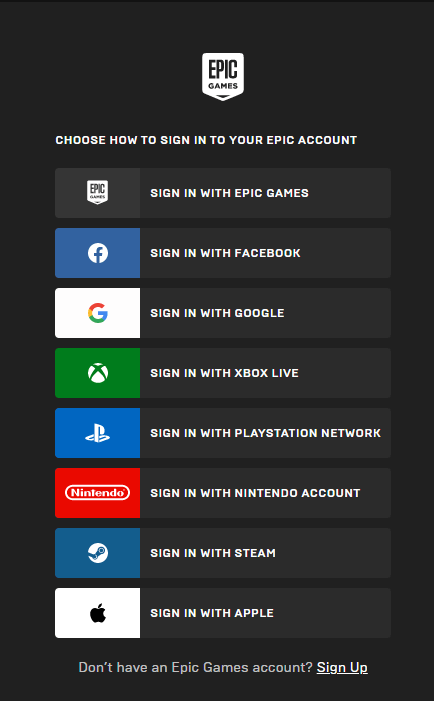Click the Epic Games shield icon tile
Viewport: 434px width, 701px height.
(97, 193)
